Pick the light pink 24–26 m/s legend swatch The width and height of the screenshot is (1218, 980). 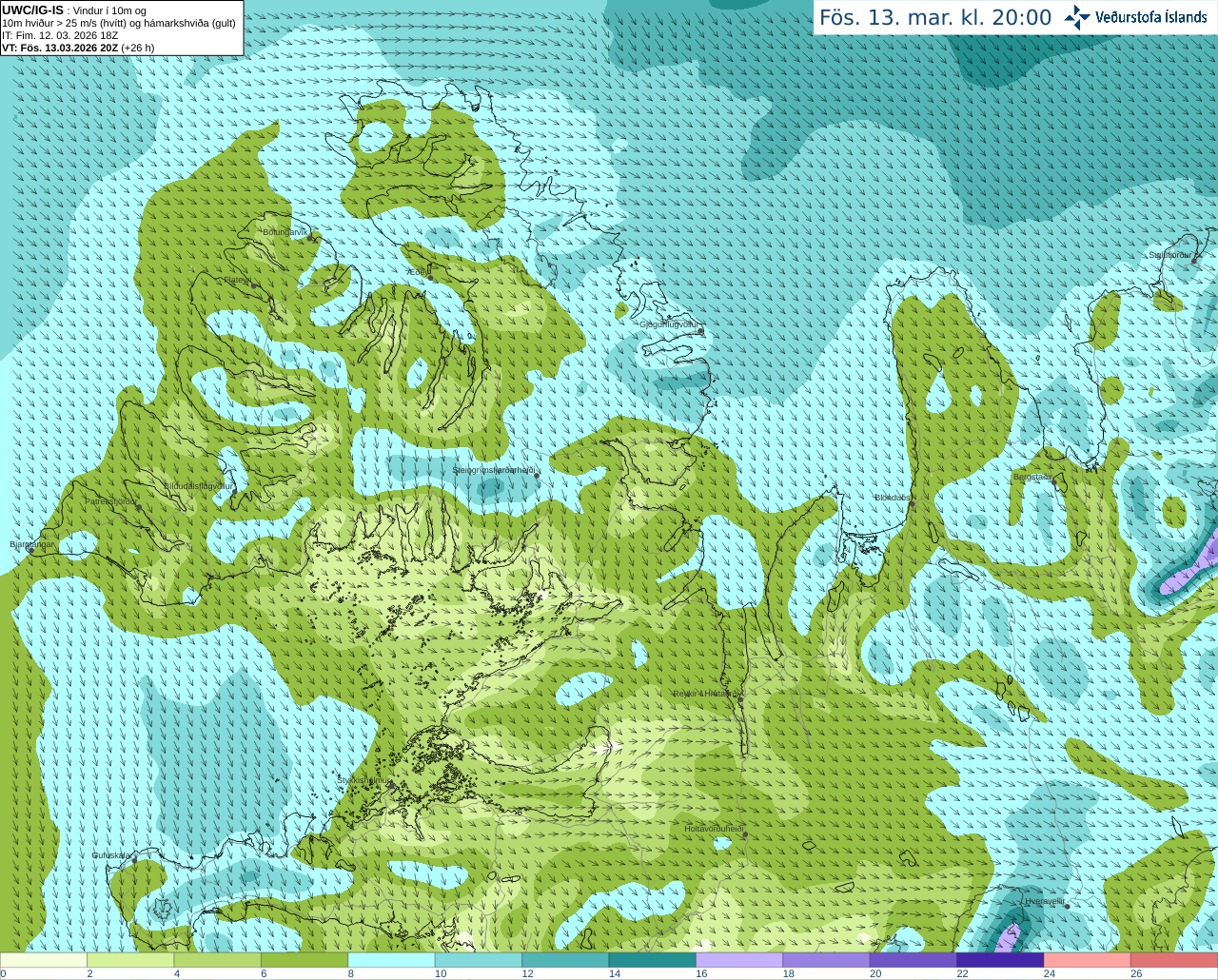coord(1088,960)
